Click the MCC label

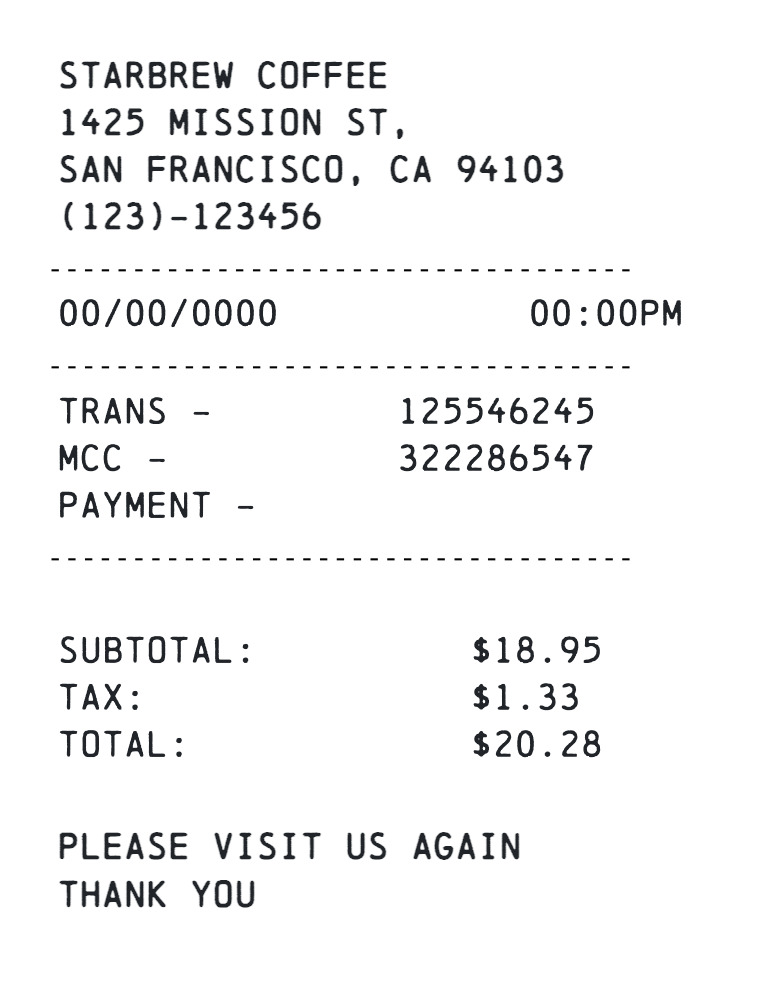(90, 459)
